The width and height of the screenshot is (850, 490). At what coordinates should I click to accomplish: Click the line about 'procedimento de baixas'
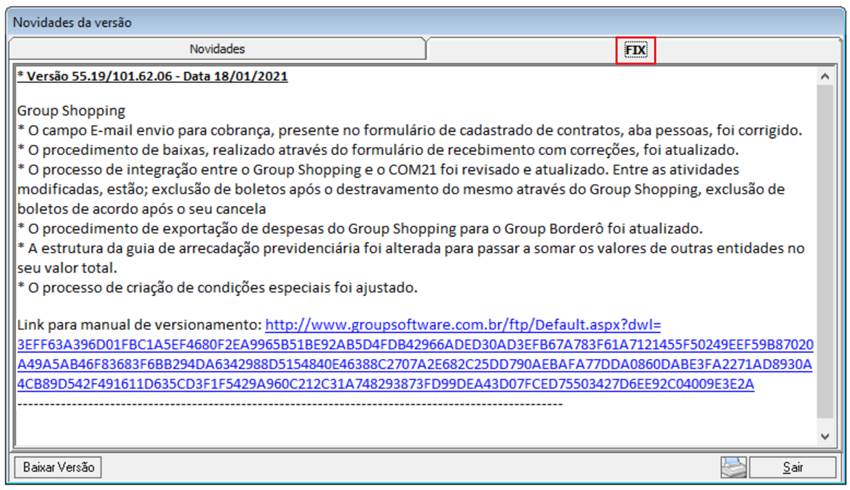(x=378, y=150)
